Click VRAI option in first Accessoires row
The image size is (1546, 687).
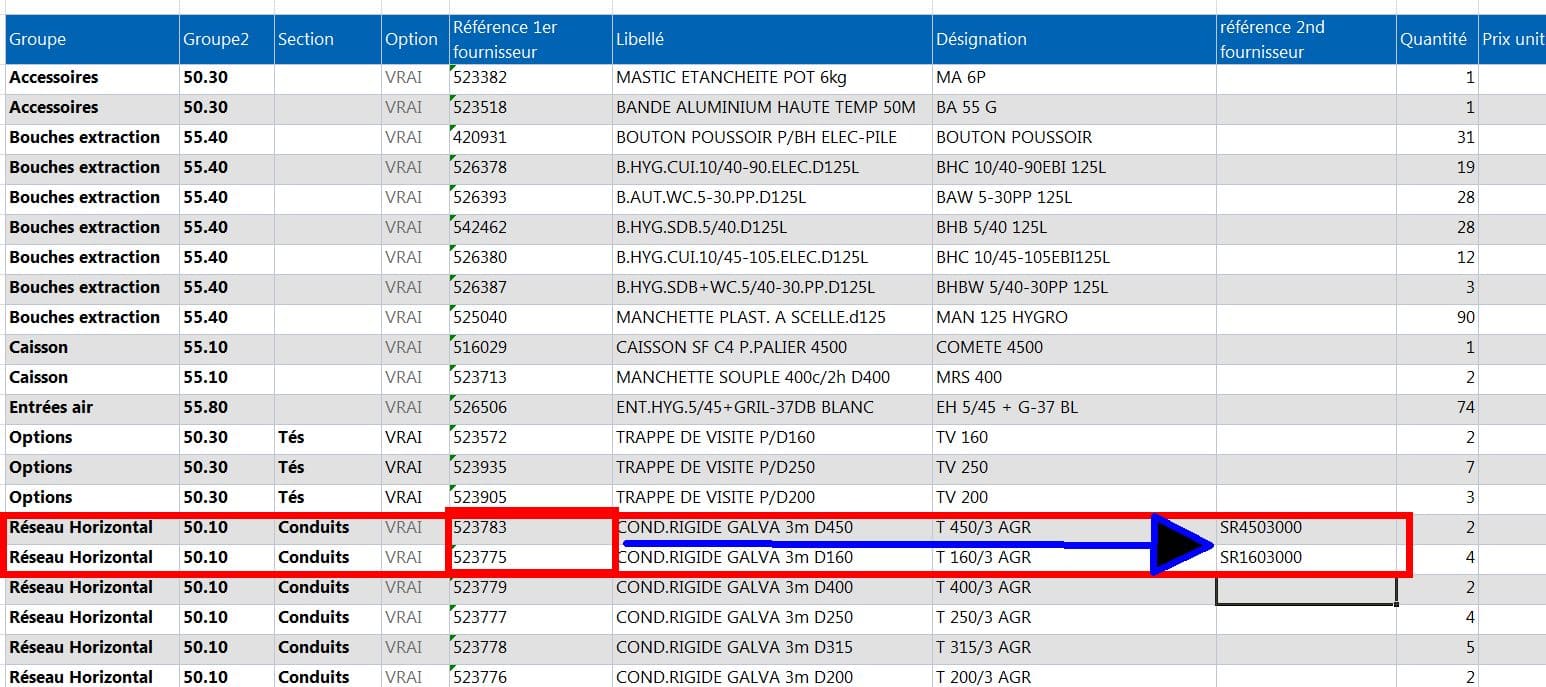point(415,77)
